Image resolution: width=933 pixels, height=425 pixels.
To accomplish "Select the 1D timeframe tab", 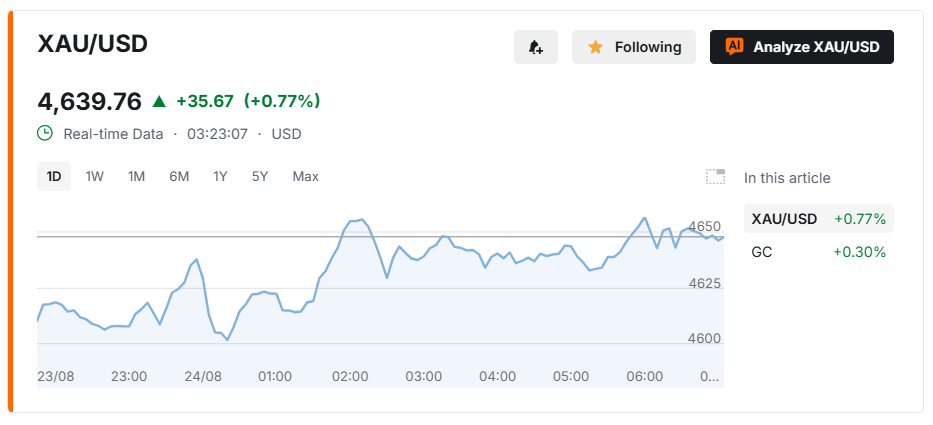I will click(x=54, y=177).
